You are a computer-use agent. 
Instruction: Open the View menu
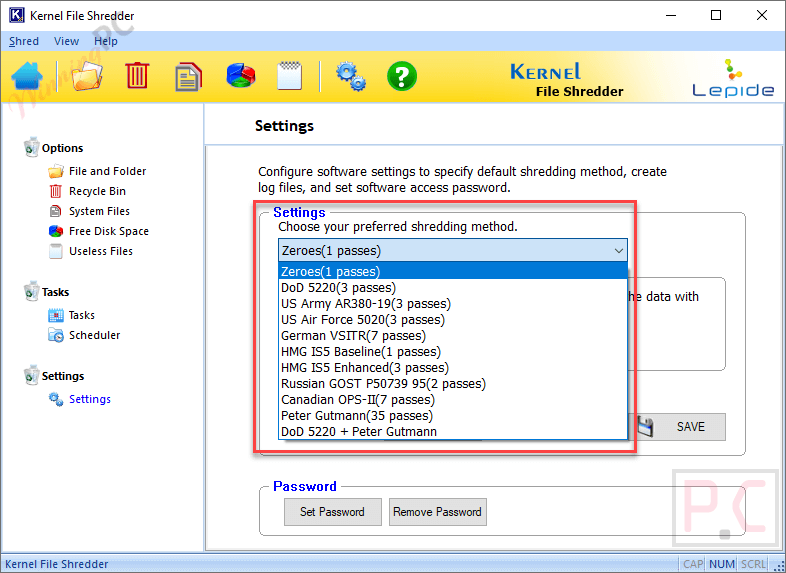[x=66, y=41]
